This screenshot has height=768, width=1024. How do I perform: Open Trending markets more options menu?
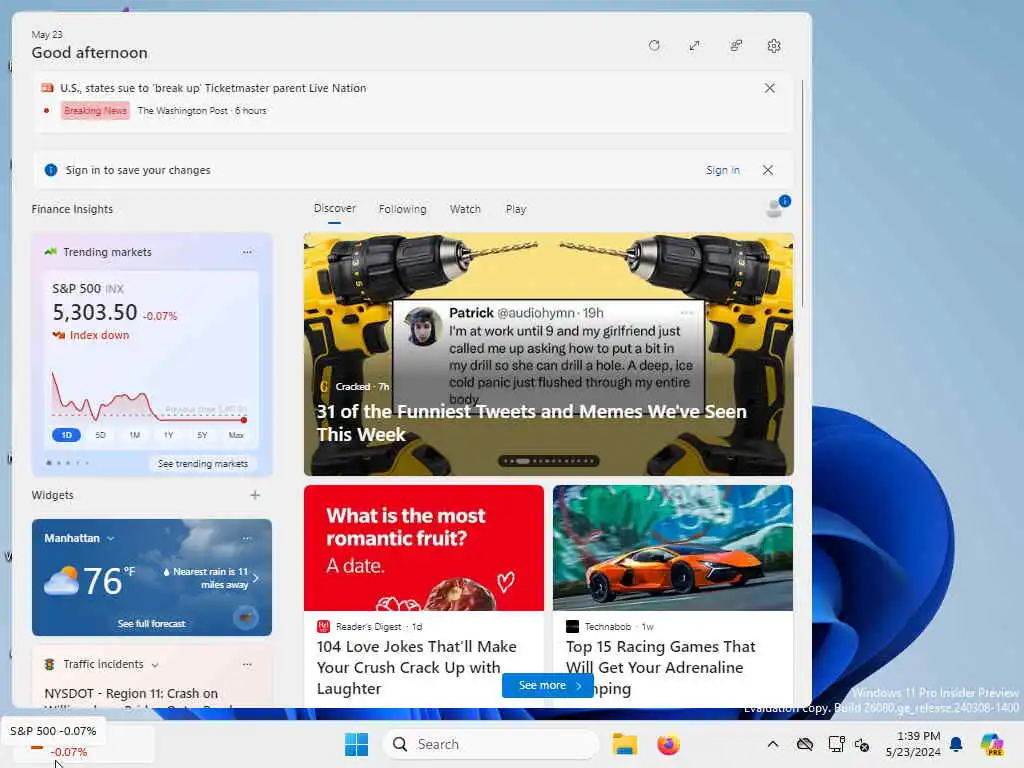(x=247, y=252)
